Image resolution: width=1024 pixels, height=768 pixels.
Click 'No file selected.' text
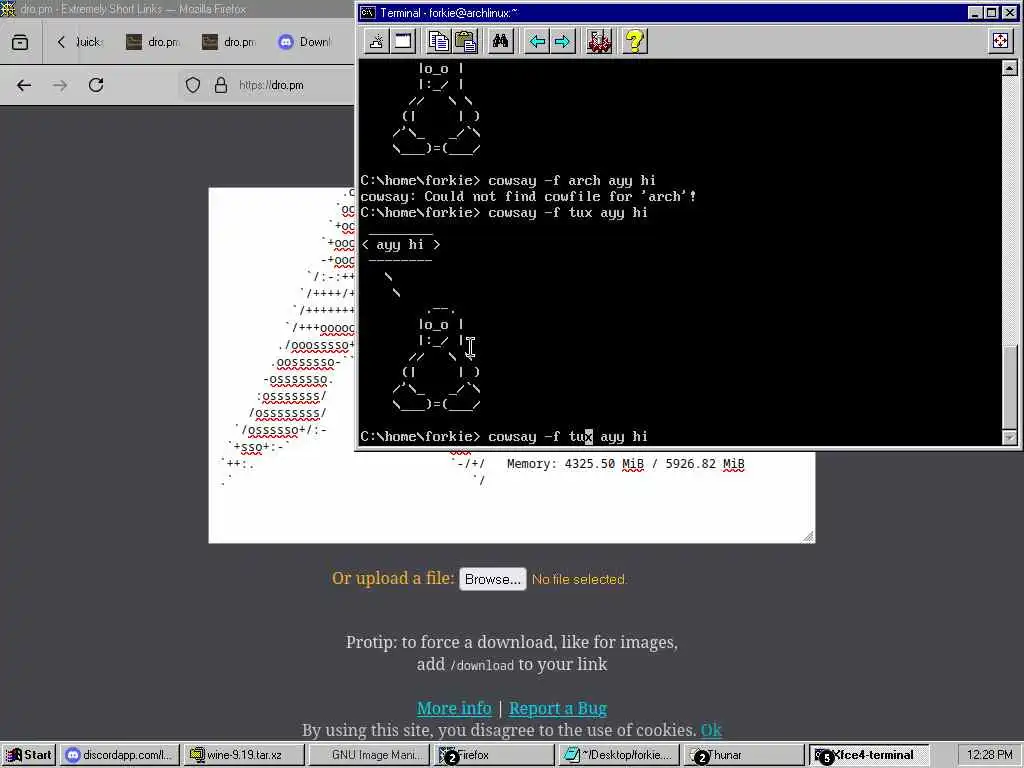[579, 579]
